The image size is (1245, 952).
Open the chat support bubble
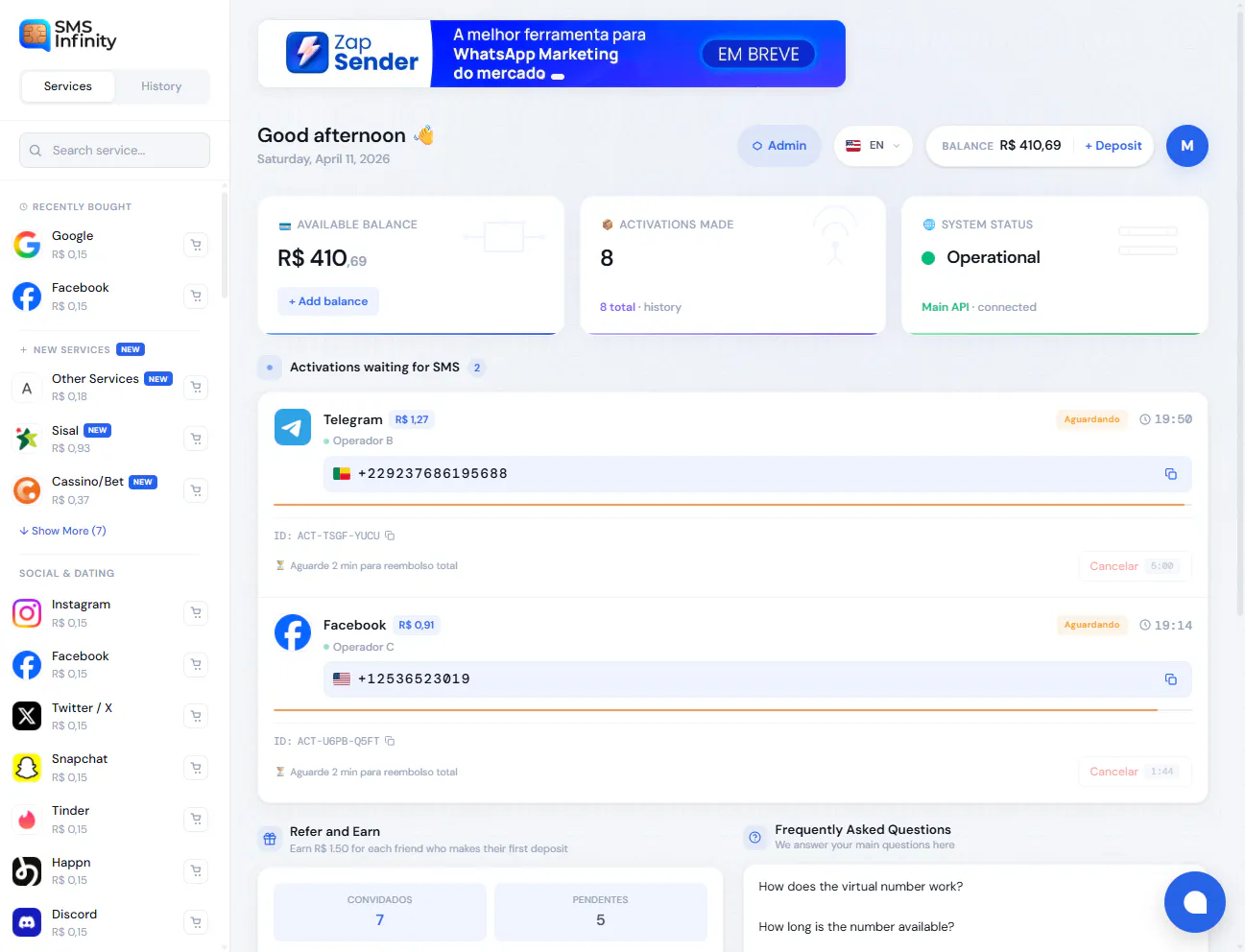(1194, 902)
